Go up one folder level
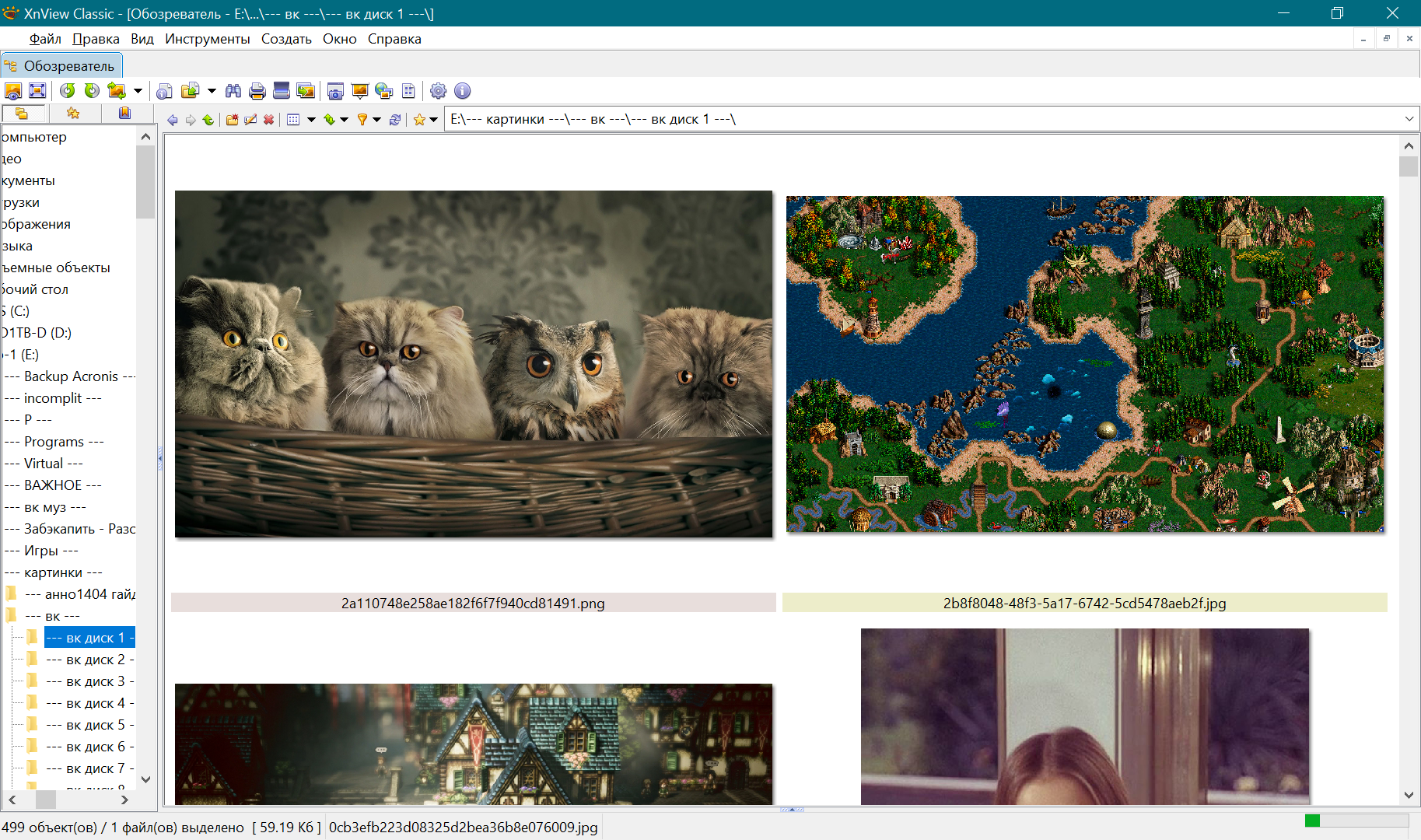Screen dimensions: 1421x840 (x=208, y=120)
